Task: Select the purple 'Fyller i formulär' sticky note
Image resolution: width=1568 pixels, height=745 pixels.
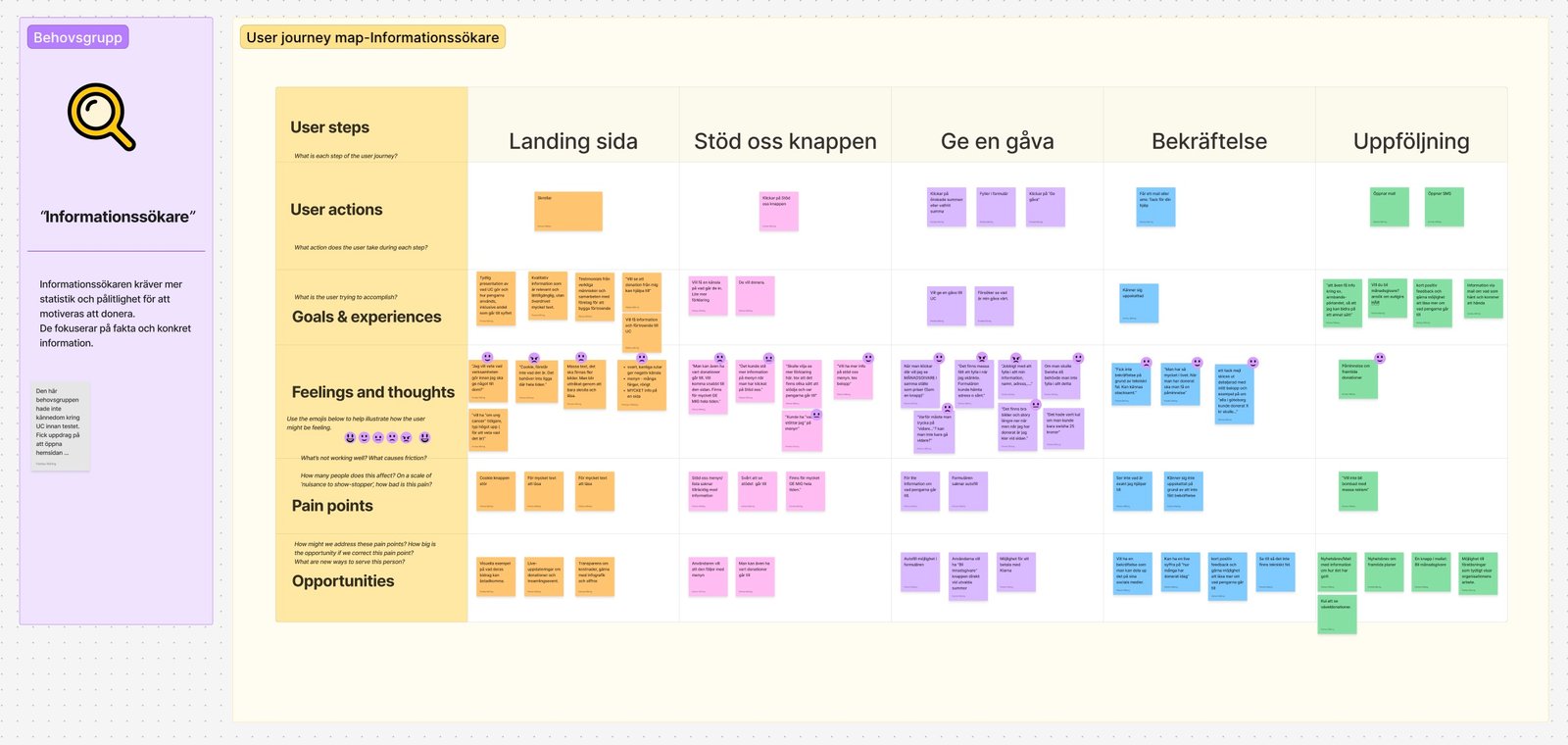Action: point(996,208)
